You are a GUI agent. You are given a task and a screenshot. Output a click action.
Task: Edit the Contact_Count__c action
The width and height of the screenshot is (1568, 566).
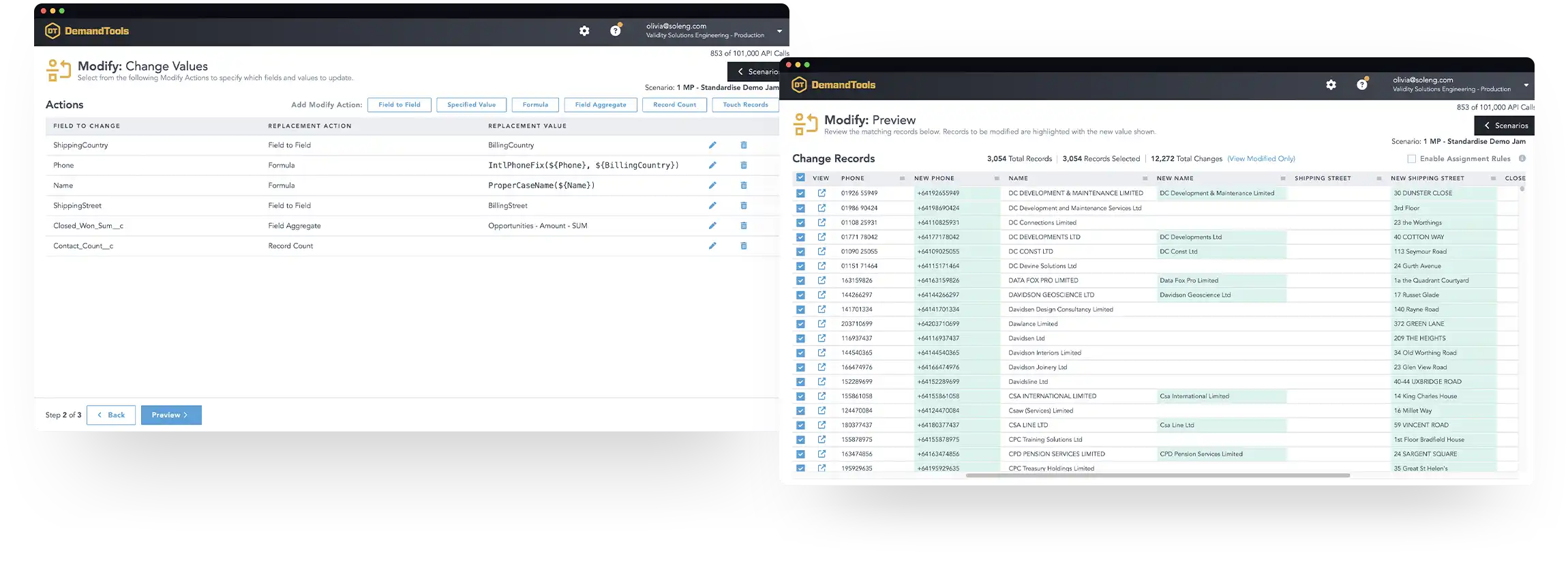pyautogui.click(x=712, y=245)
